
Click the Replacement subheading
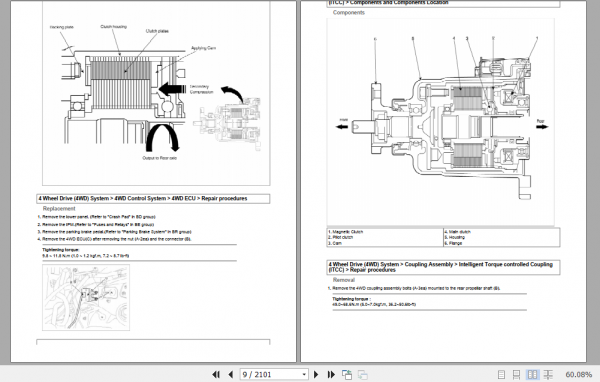[59, 209]
